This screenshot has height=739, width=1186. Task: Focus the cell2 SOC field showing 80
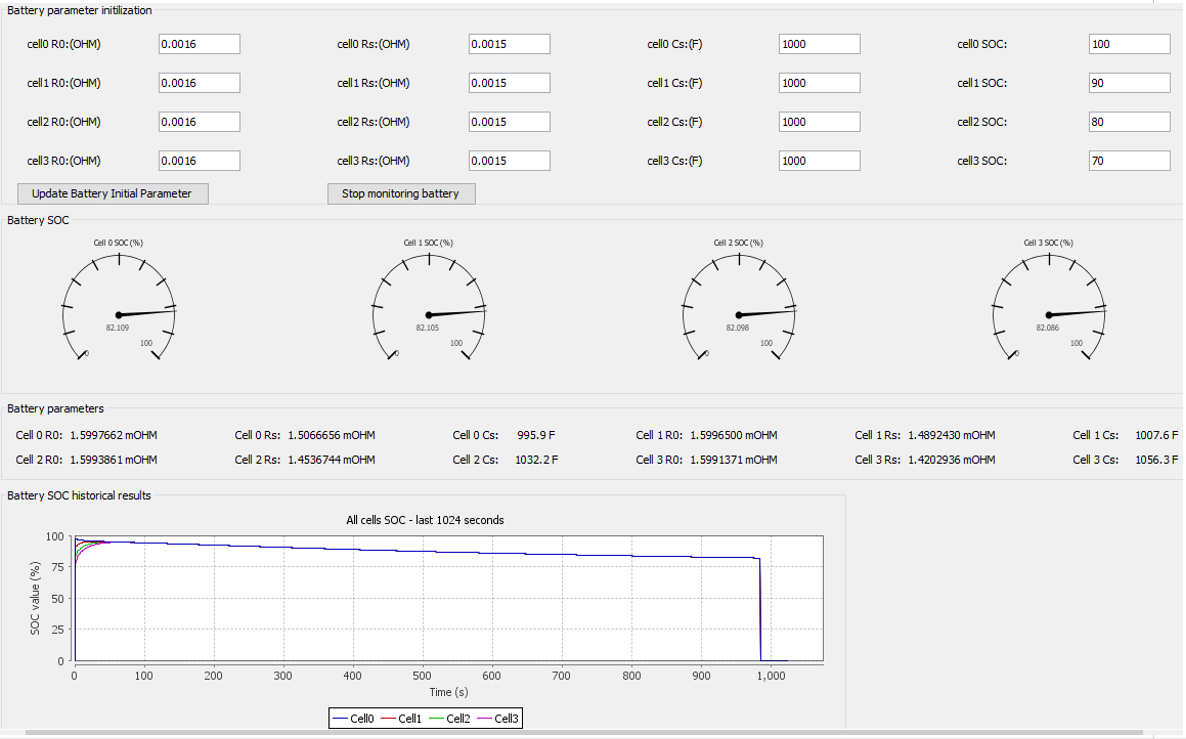1129,122
